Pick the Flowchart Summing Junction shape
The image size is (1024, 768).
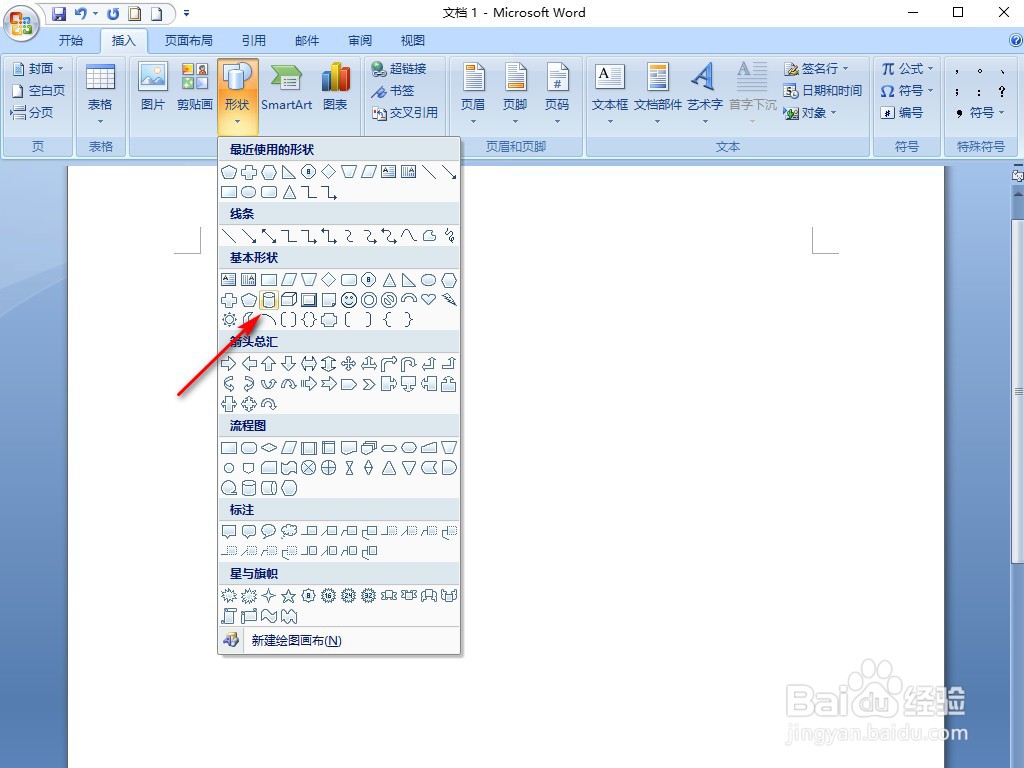tap(309, 468)
